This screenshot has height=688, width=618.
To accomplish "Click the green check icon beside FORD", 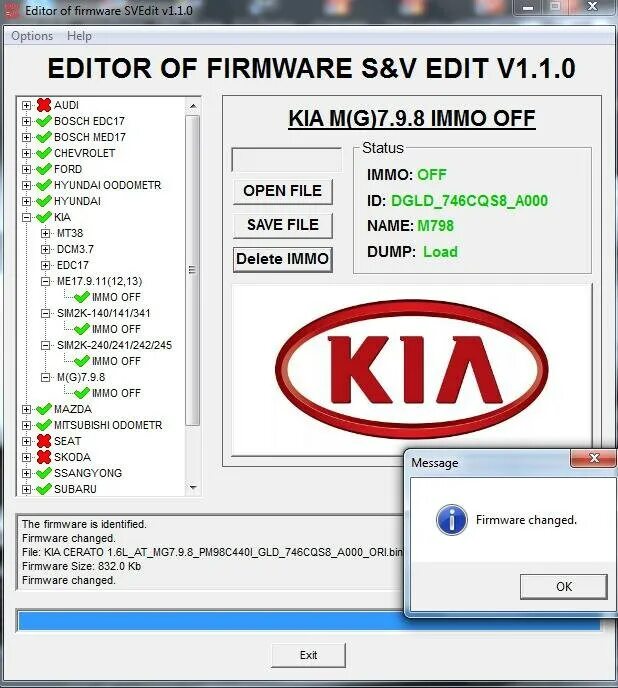I will point(44,169).
